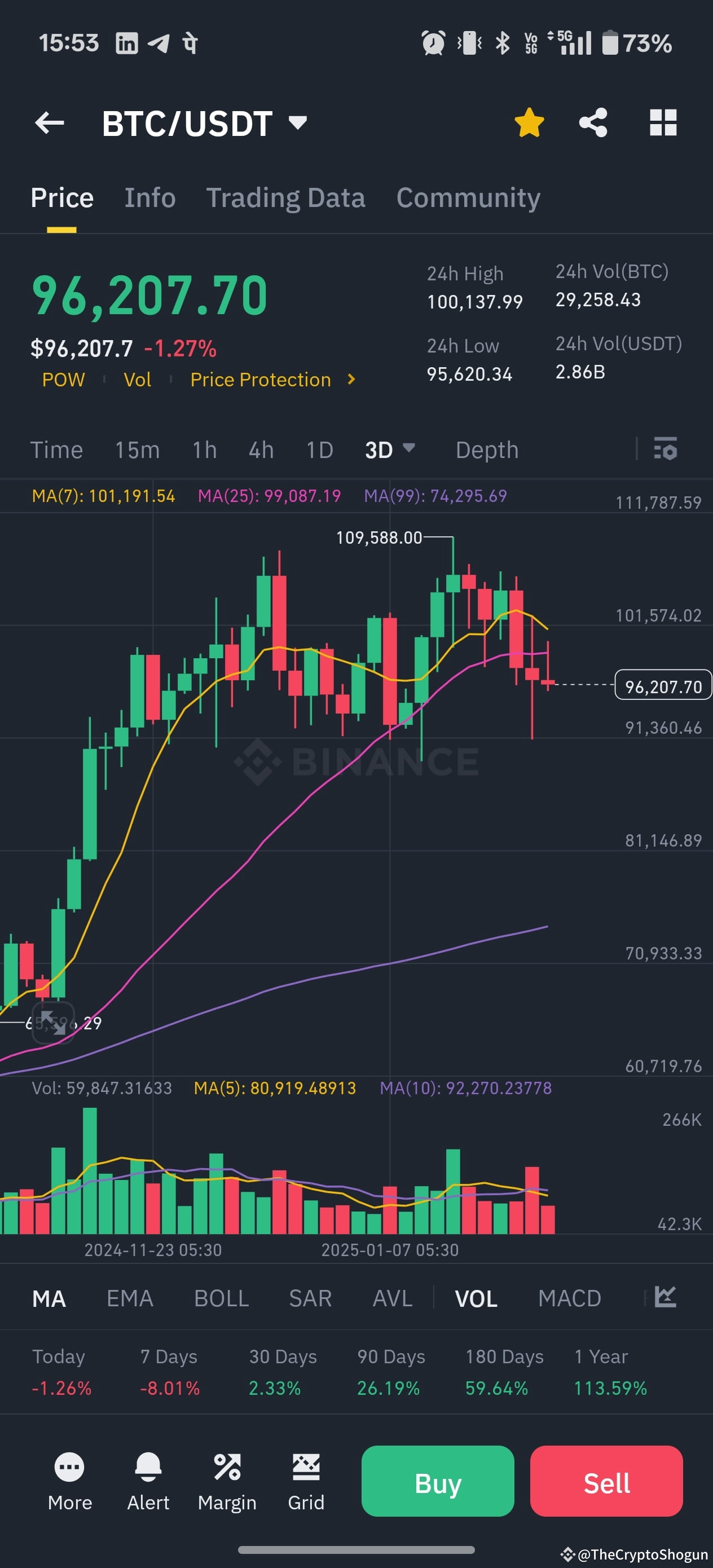The height and width of the screenshot is (1568, 713).
Task: Tap the Telegram notification icon in status bar
Action: 159,43
